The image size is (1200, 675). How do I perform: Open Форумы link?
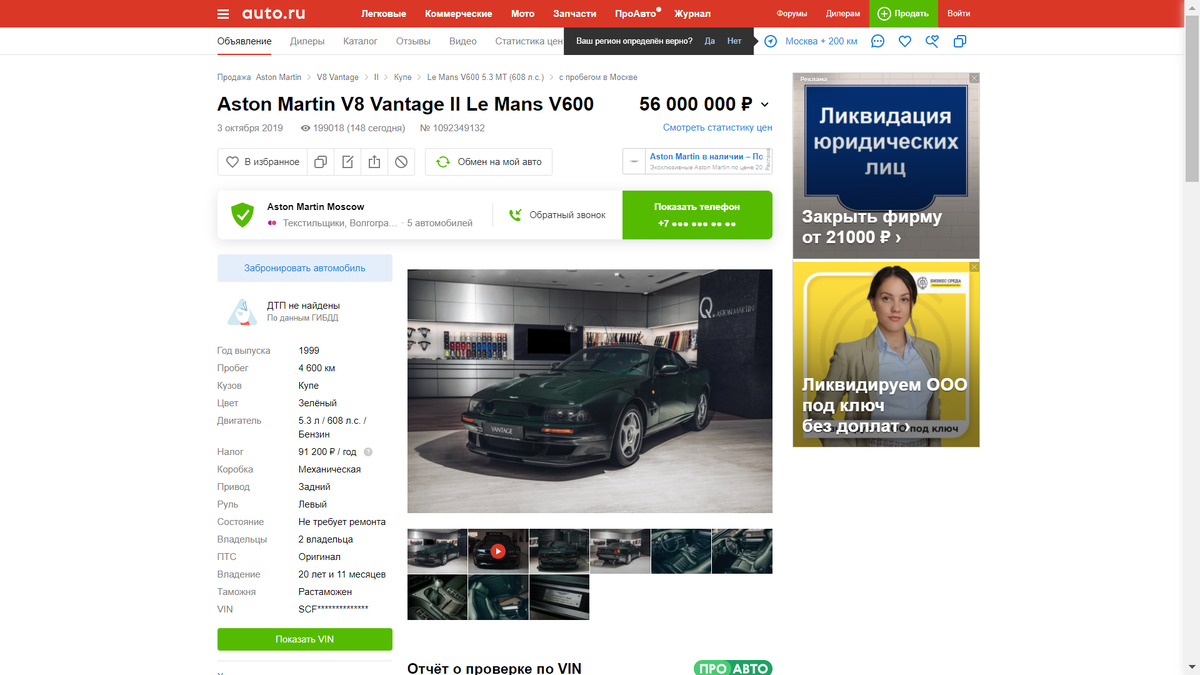[x=792, y=14]
